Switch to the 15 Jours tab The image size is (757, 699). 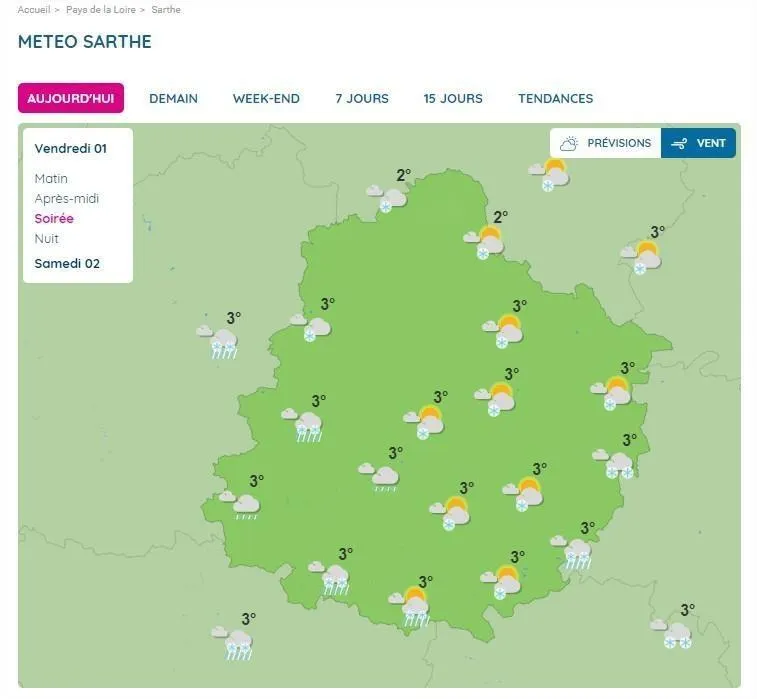(452, 98)
